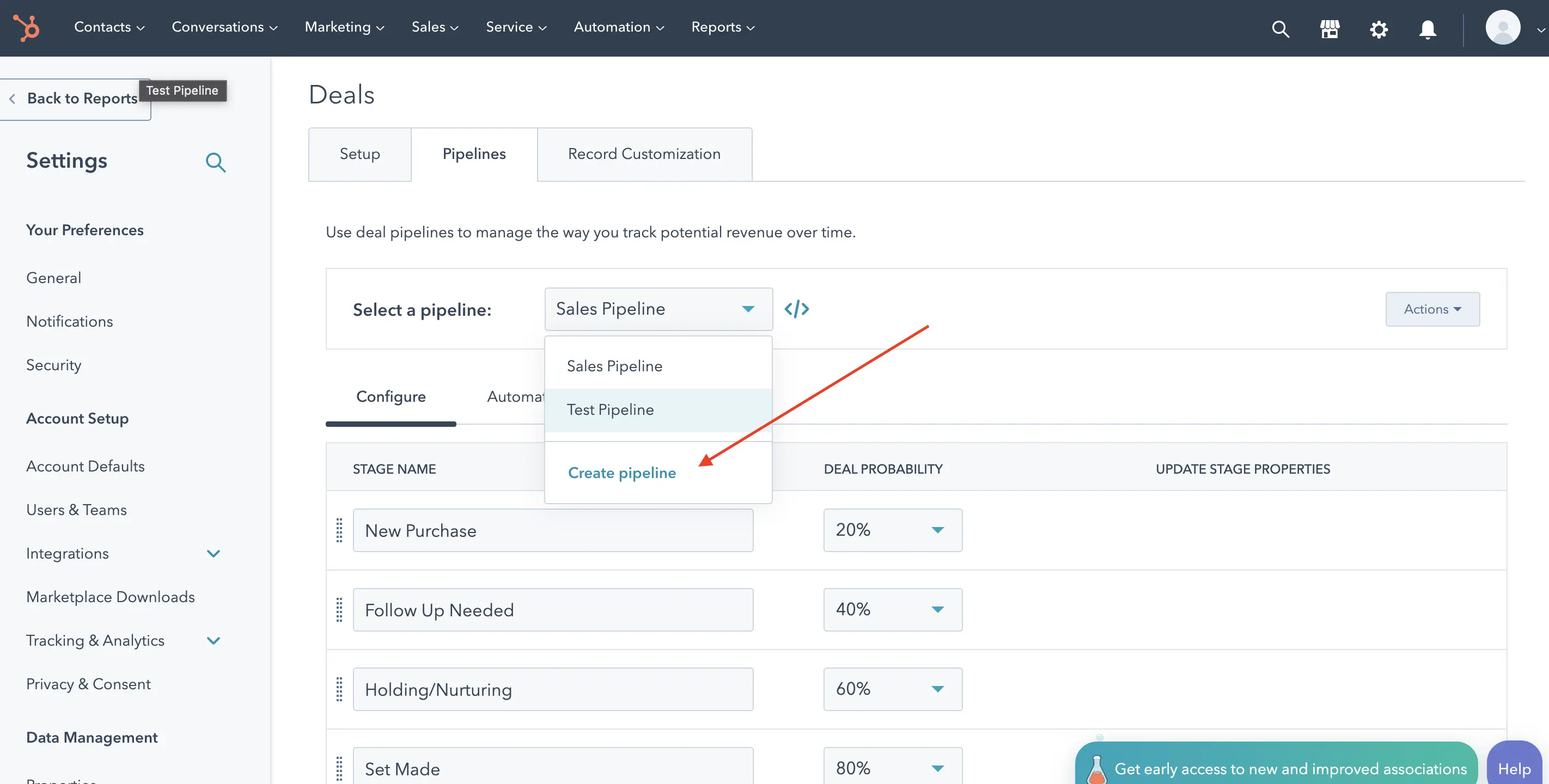Select the Configure sub-tab

tap(391, 397)
